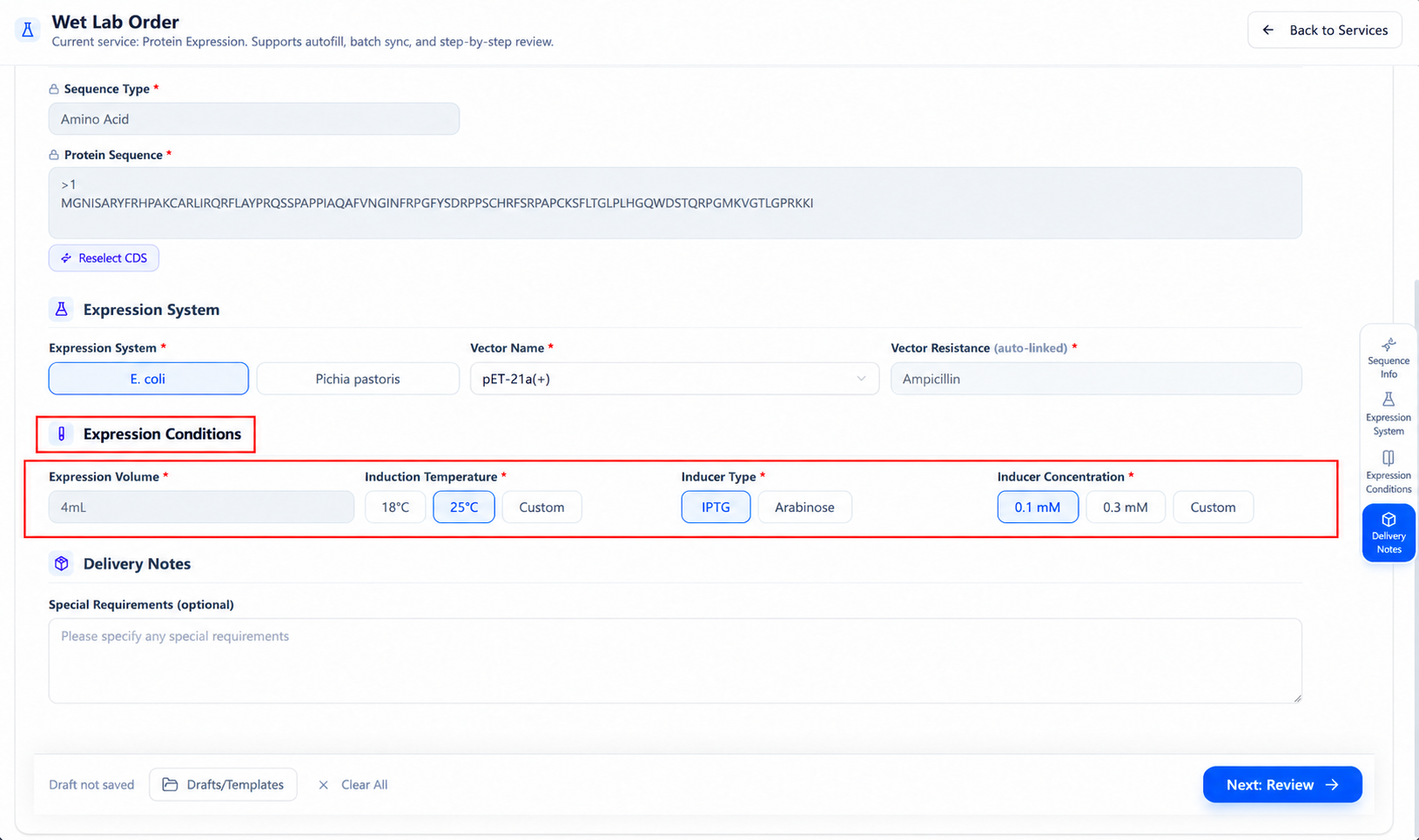Image resolution: width=1419 pixels, height=840 pixels.
Task: Click the left arrow in Back to Services
Action: tap(1268, 30)
